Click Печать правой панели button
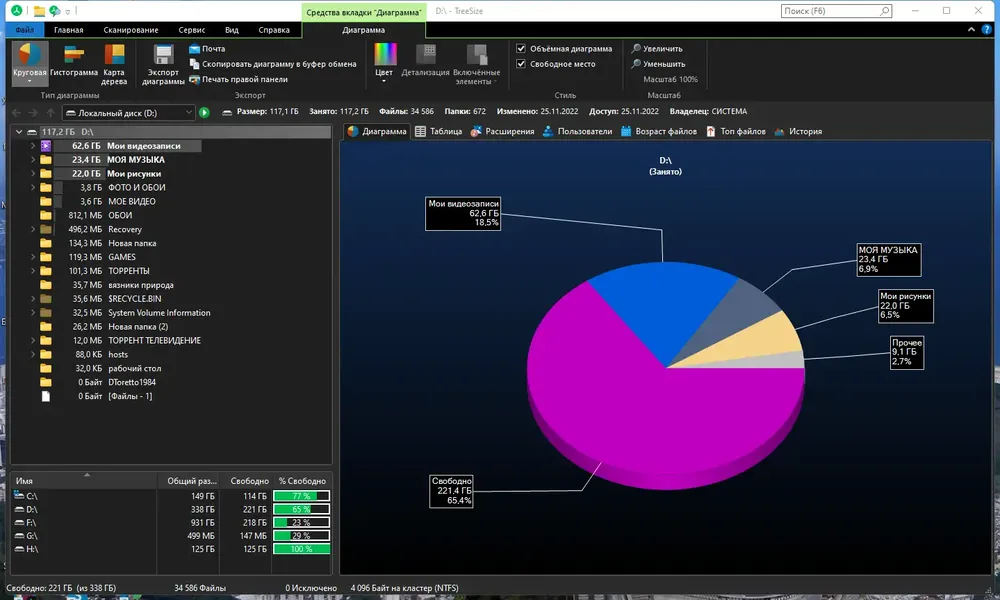Viewport: 1000px width, 600px height. (239, 80)
